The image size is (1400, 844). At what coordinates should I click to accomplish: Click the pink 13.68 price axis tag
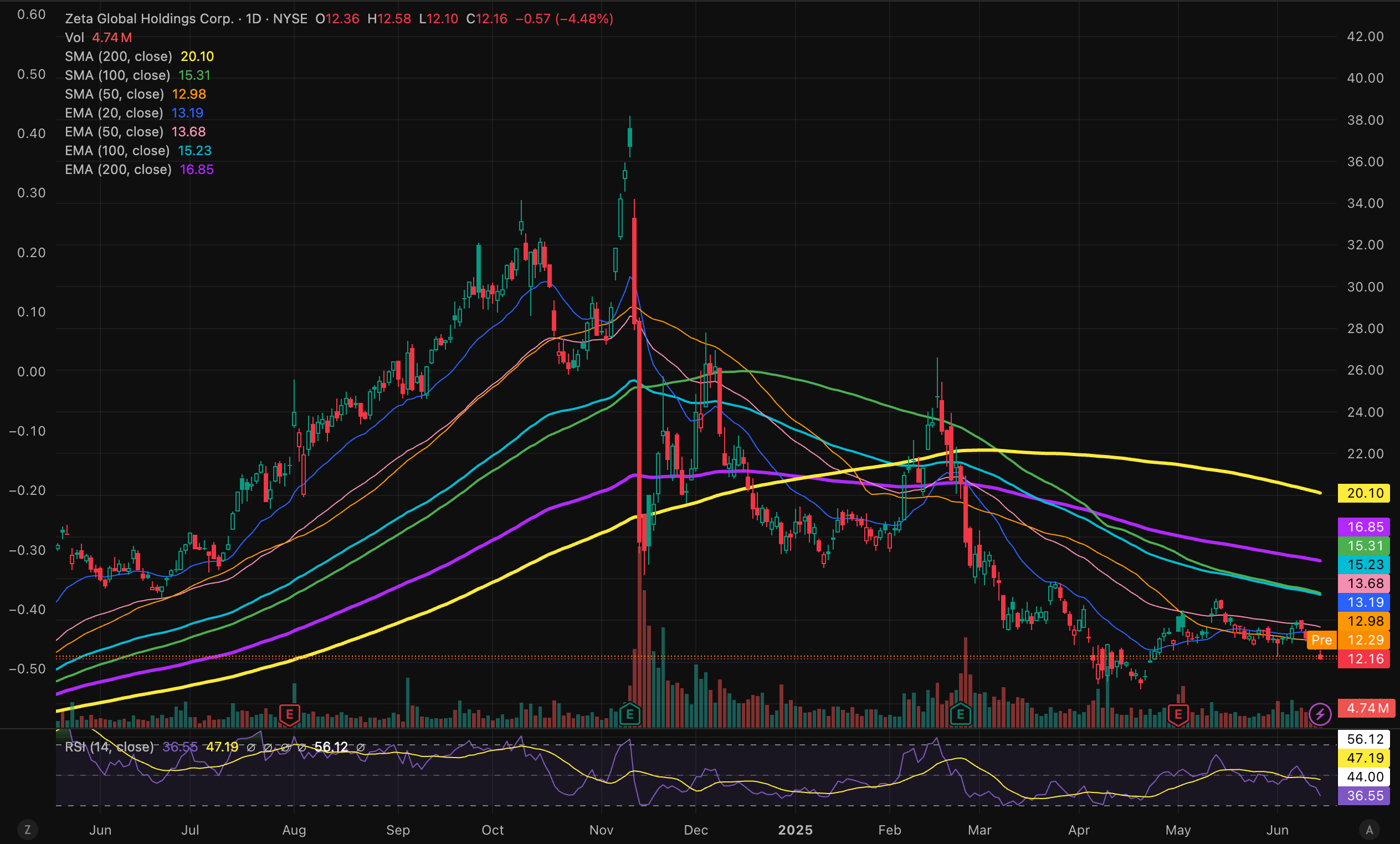1364,583
